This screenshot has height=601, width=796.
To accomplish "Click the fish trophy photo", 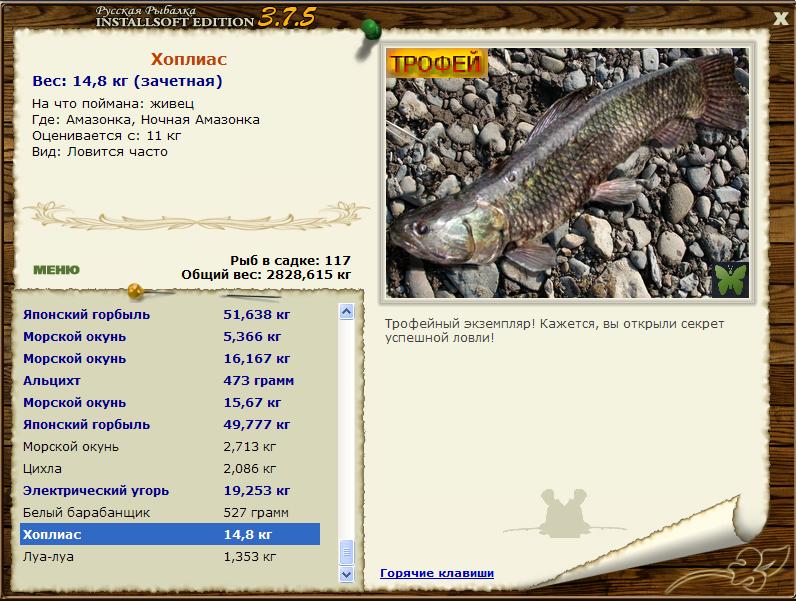I will 567,173.
